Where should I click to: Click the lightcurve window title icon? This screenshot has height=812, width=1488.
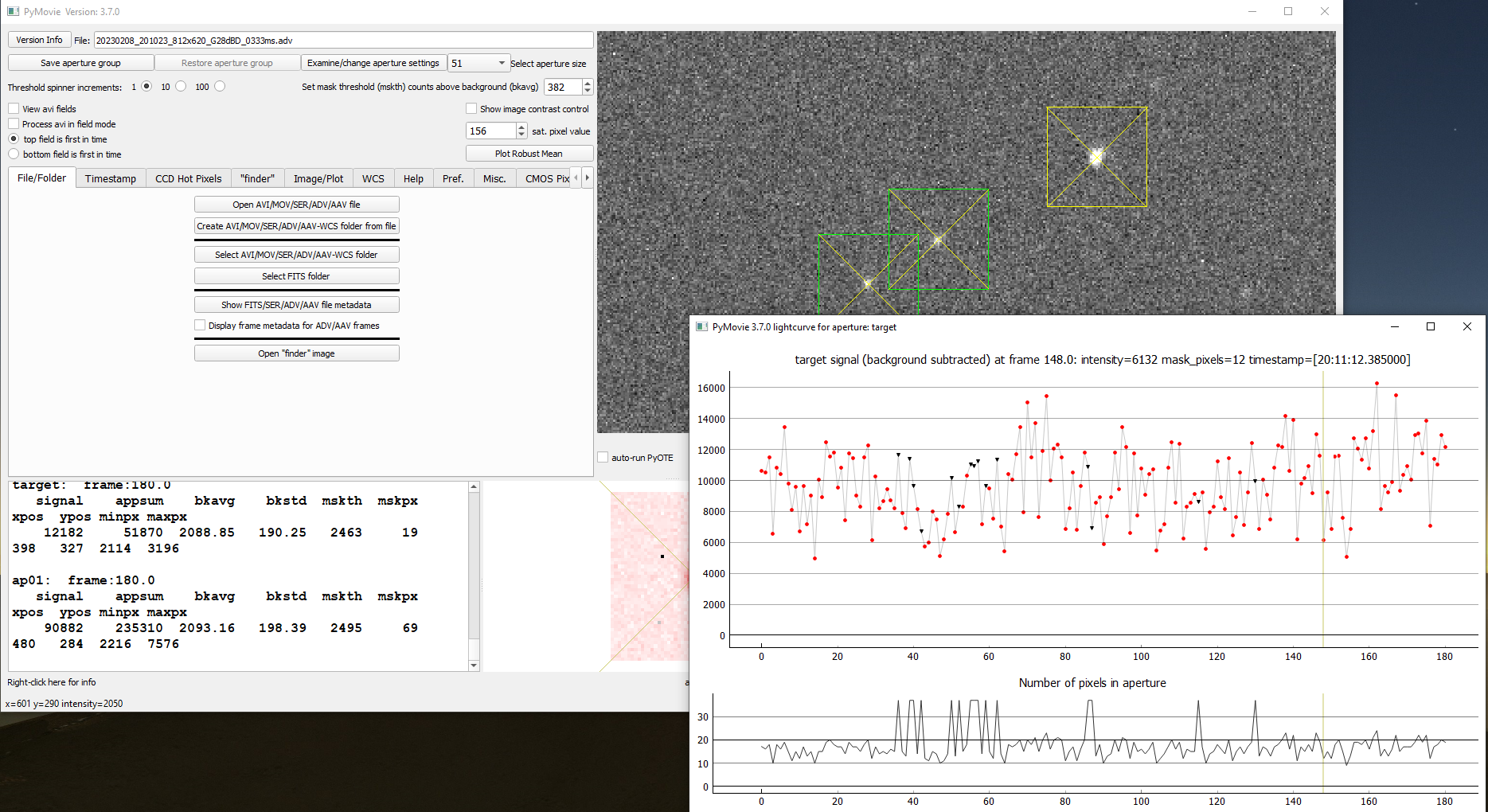coord(702,326)
